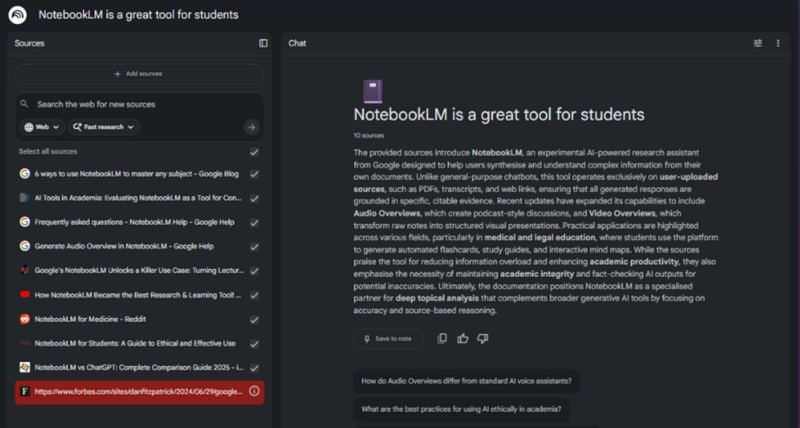
Task: Open 'Google's NotebookLM Unlocks a Killer Use Case' source
Action: pos(139,270)
